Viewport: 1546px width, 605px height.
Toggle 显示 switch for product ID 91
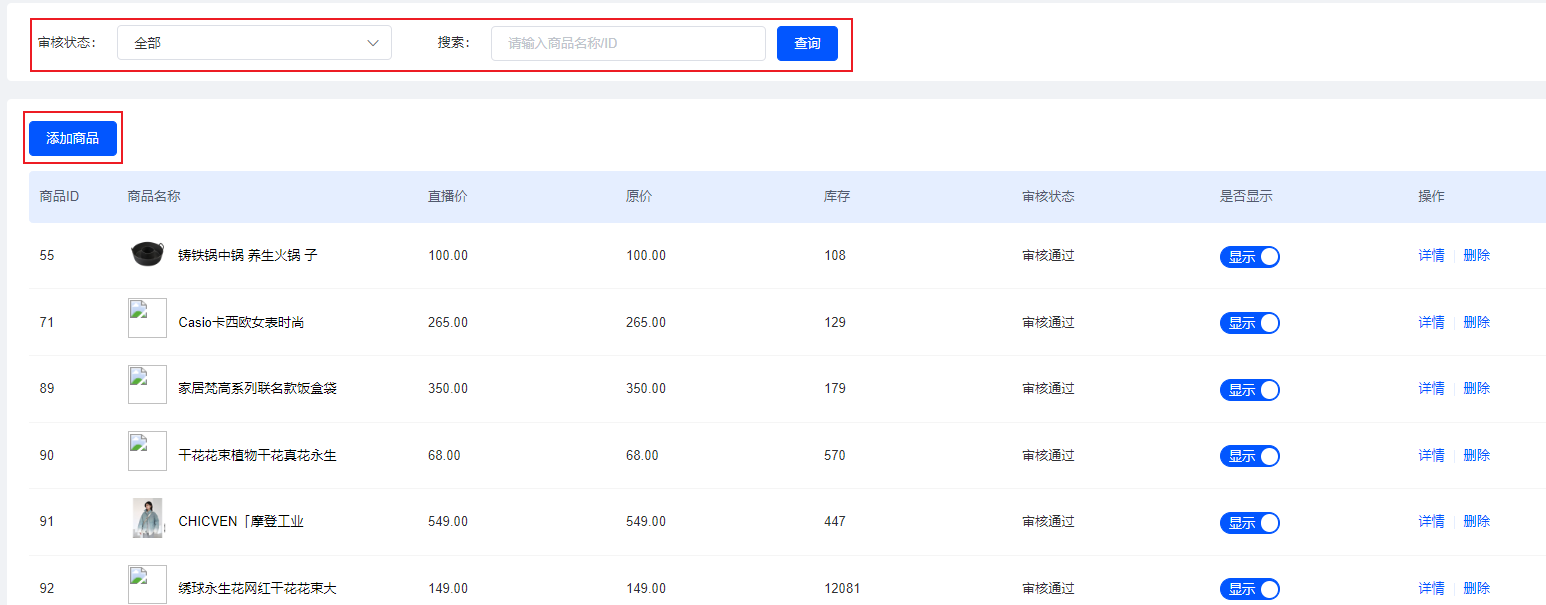(x=1249, y=523)
